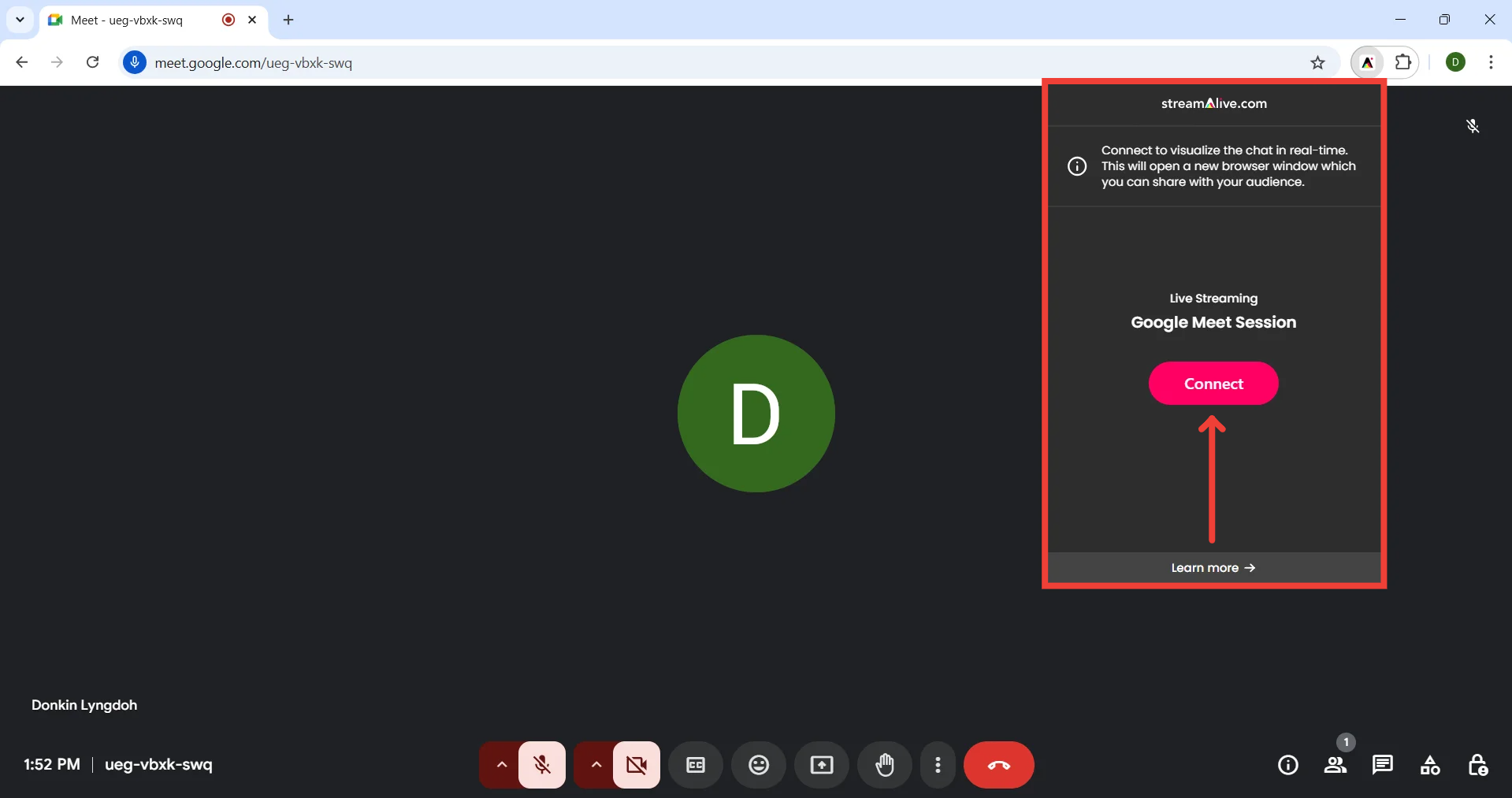Click the streamAlive.com logo heading
This screenshot has height=798, width=1512.
(x=1213, y=103)
